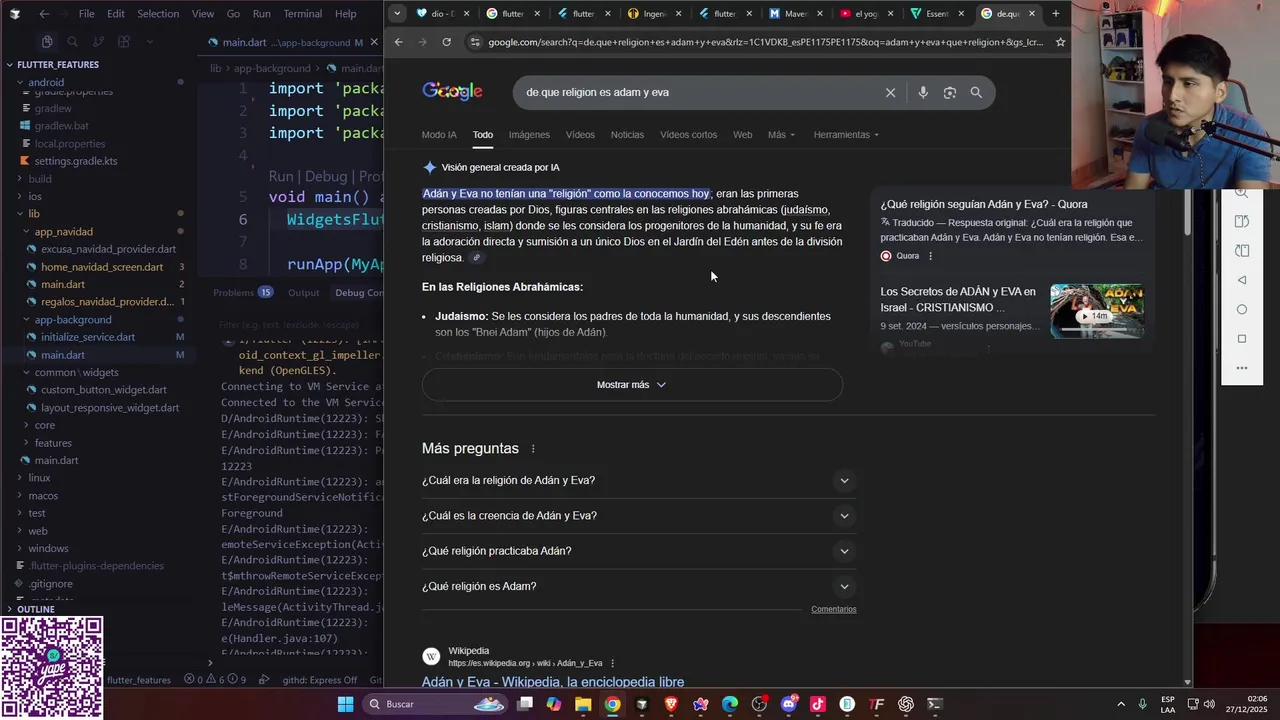1280x720 pixels.
Task: Click the Chrome address bar URL
Action: point(765,42)
